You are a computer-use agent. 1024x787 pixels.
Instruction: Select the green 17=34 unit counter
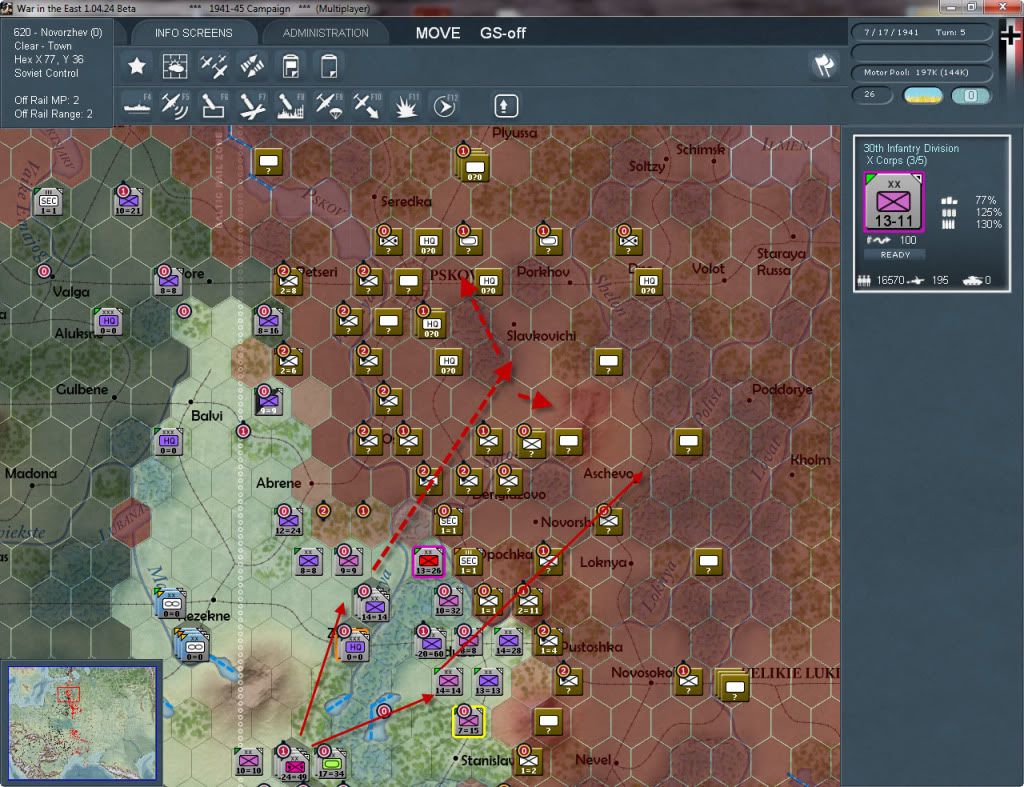tap(331, 762)
